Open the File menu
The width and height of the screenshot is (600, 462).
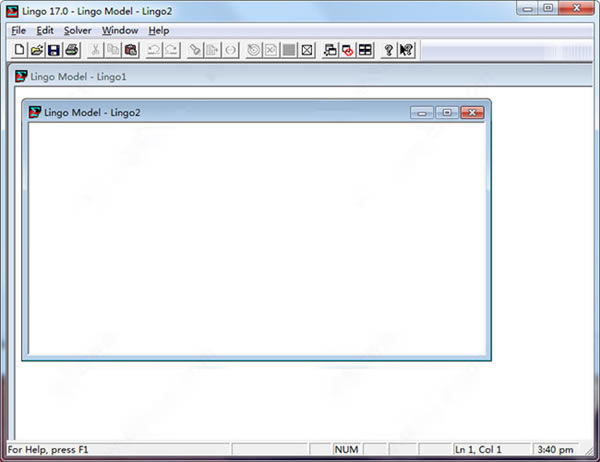coord(19,30)
